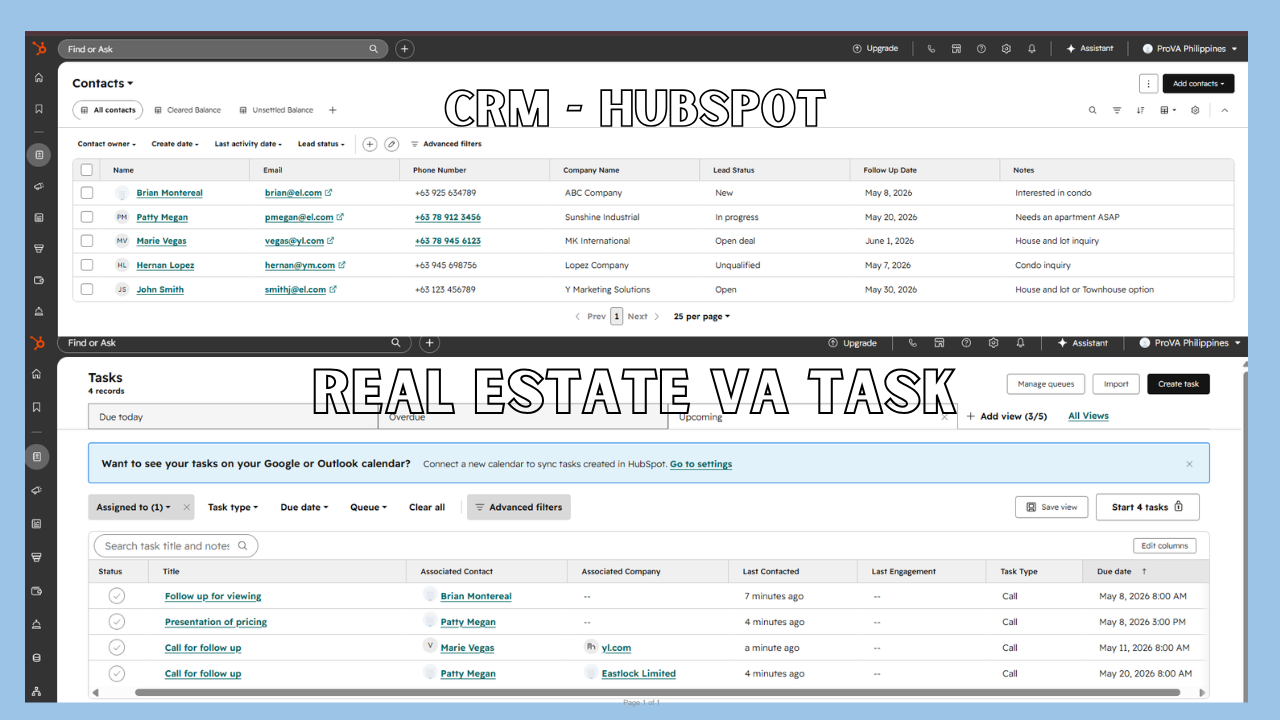Image resolution: width=1280 pixels, height=720 pixels.
Task: Select the checkbox for John Smith
Action: click(x=87, y=289)
